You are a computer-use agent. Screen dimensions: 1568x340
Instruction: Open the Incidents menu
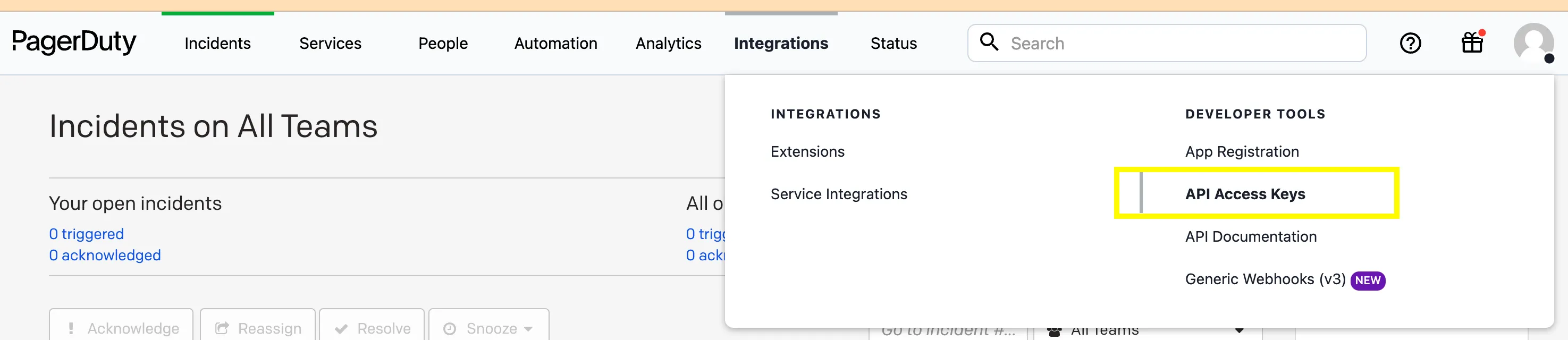pyautogui.click(x=217, y=43)
